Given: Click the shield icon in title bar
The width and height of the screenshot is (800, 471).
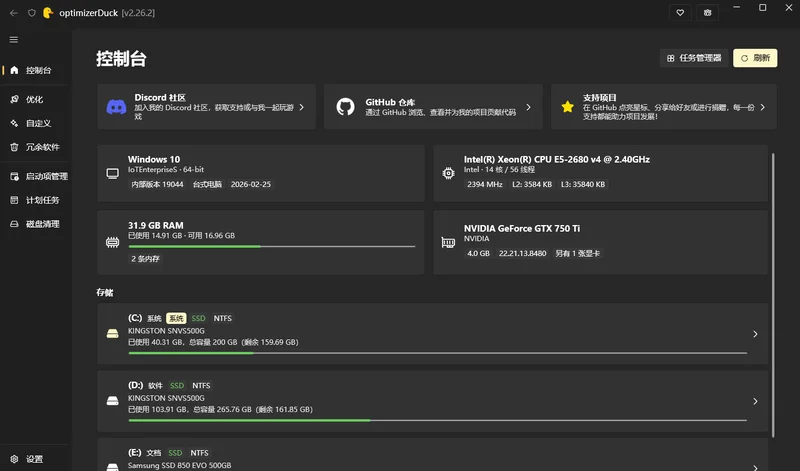Looking at the screenshot, I should 32,13.
